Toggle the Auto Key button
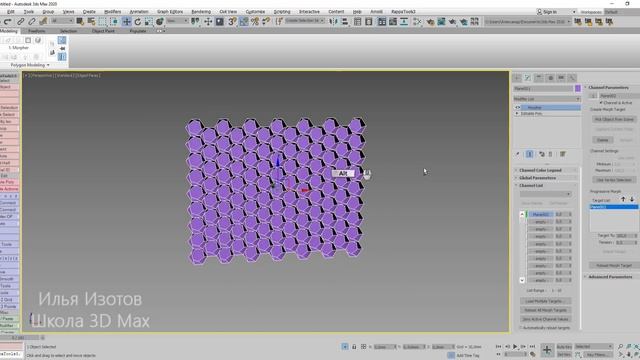Viewport: 640px width, 360px height. pyautogui.click(x=564, y=347)
